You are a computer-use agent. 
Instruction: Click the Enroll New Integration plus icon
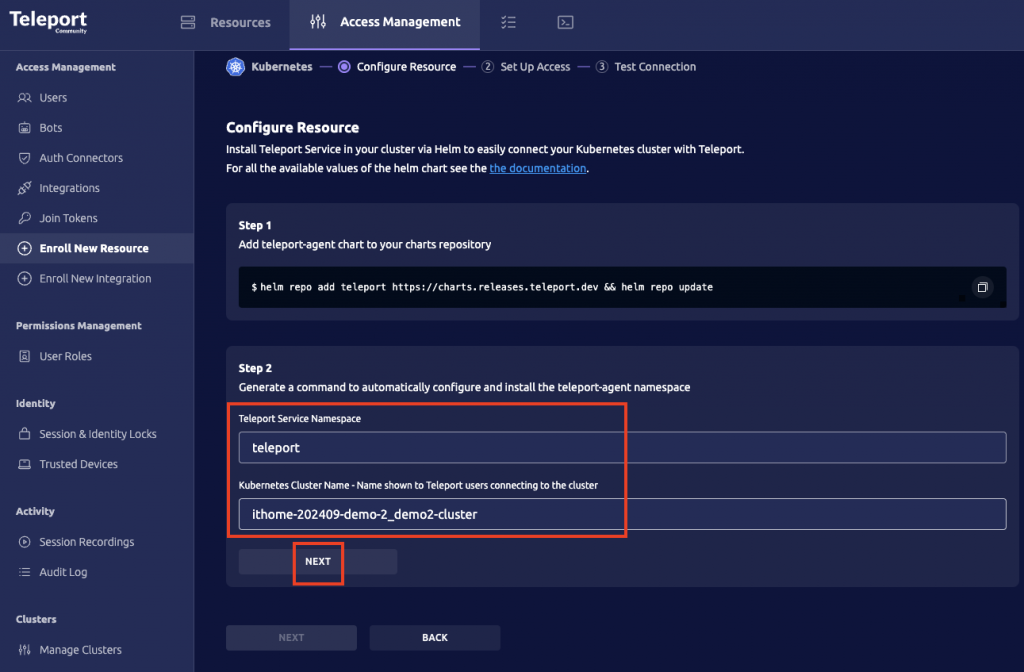pyautogui.click(x=24, y=278)
